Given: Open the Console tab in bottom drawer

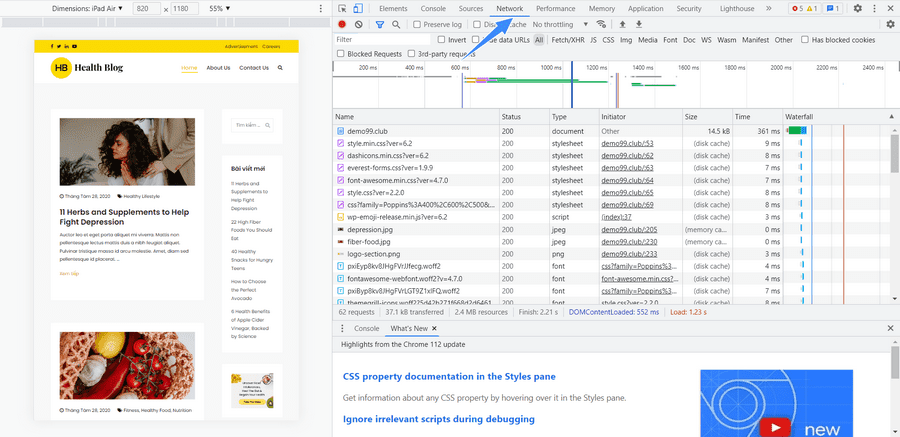Looking at the screenshot, I should point(366,328).
